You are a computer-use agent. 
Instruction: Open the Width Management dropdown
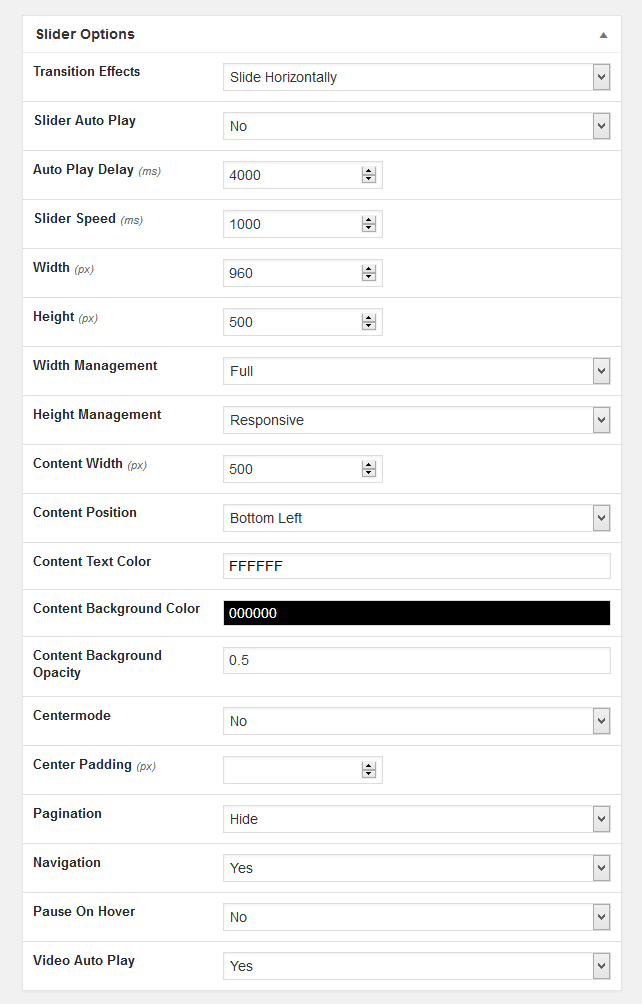(x=416, y=371)
